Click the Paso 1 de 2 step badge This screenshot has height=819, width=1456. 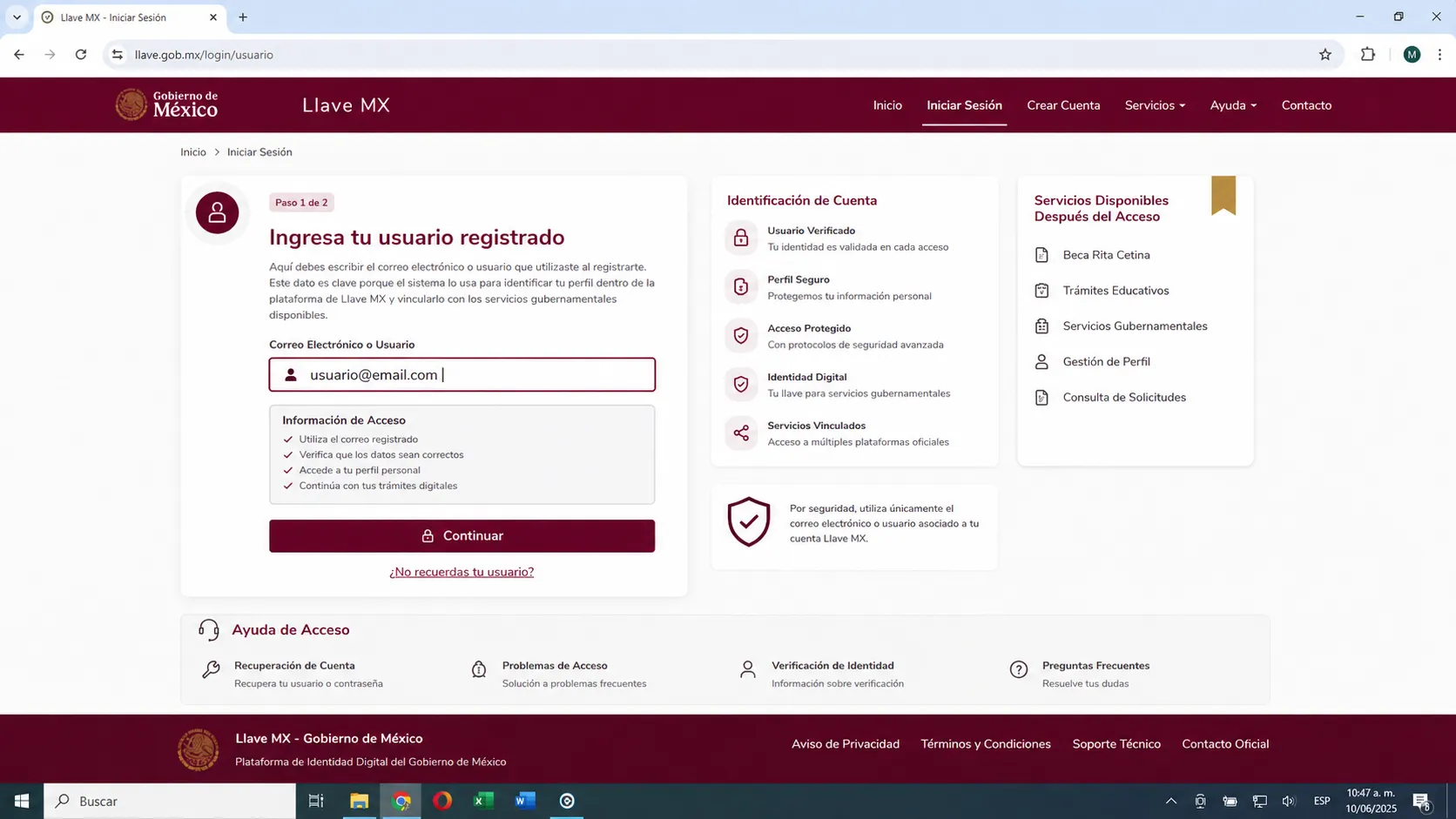click(x=301, y=203)
